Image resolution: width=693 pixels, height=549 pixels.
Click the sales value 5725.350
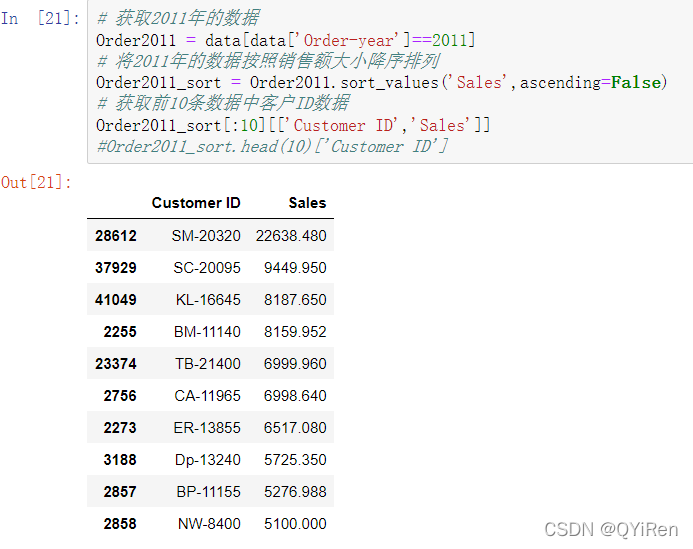coord(295,460)
